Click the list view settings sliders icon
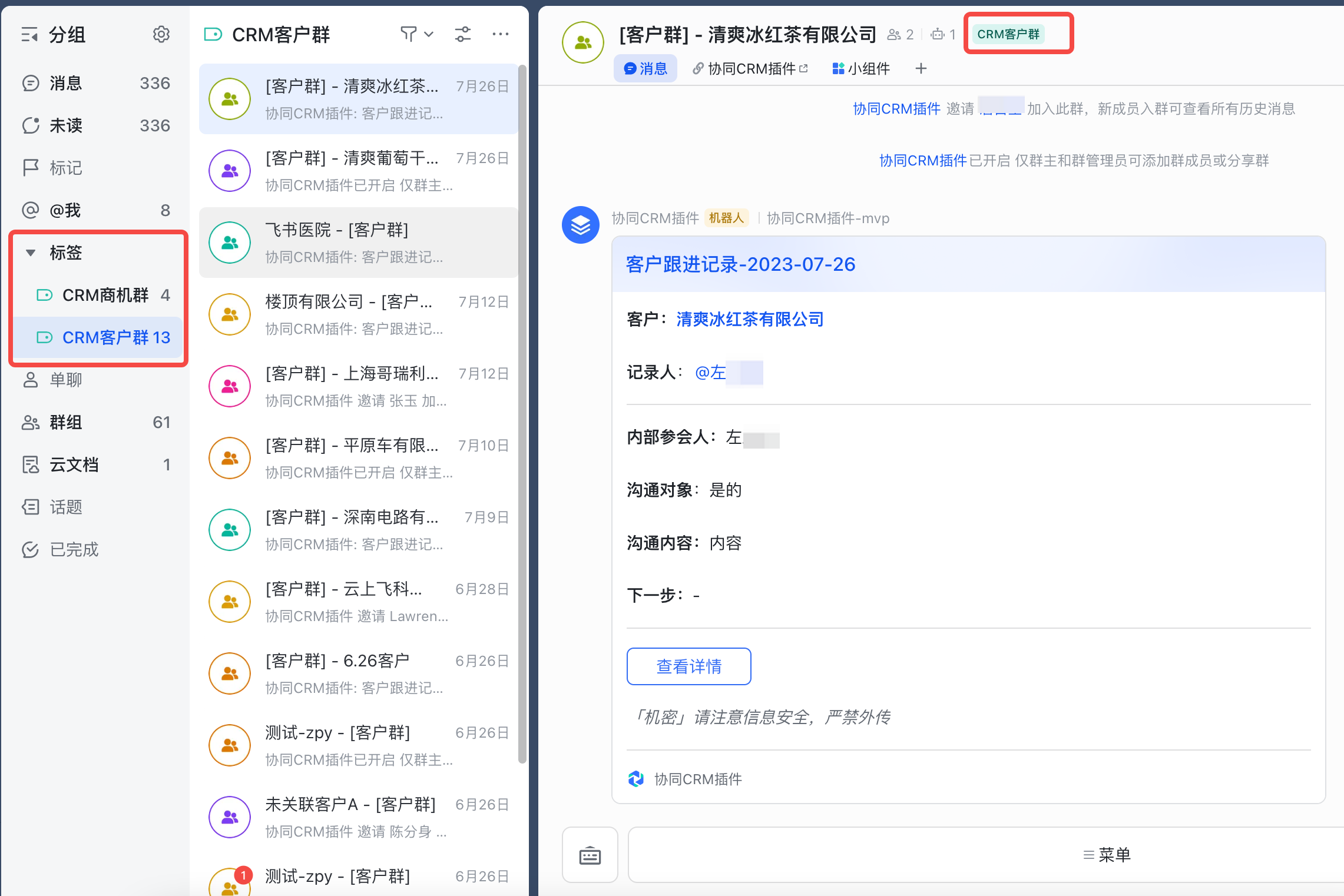The width and height of the screenshot is (1344, 896). (463, 34)
